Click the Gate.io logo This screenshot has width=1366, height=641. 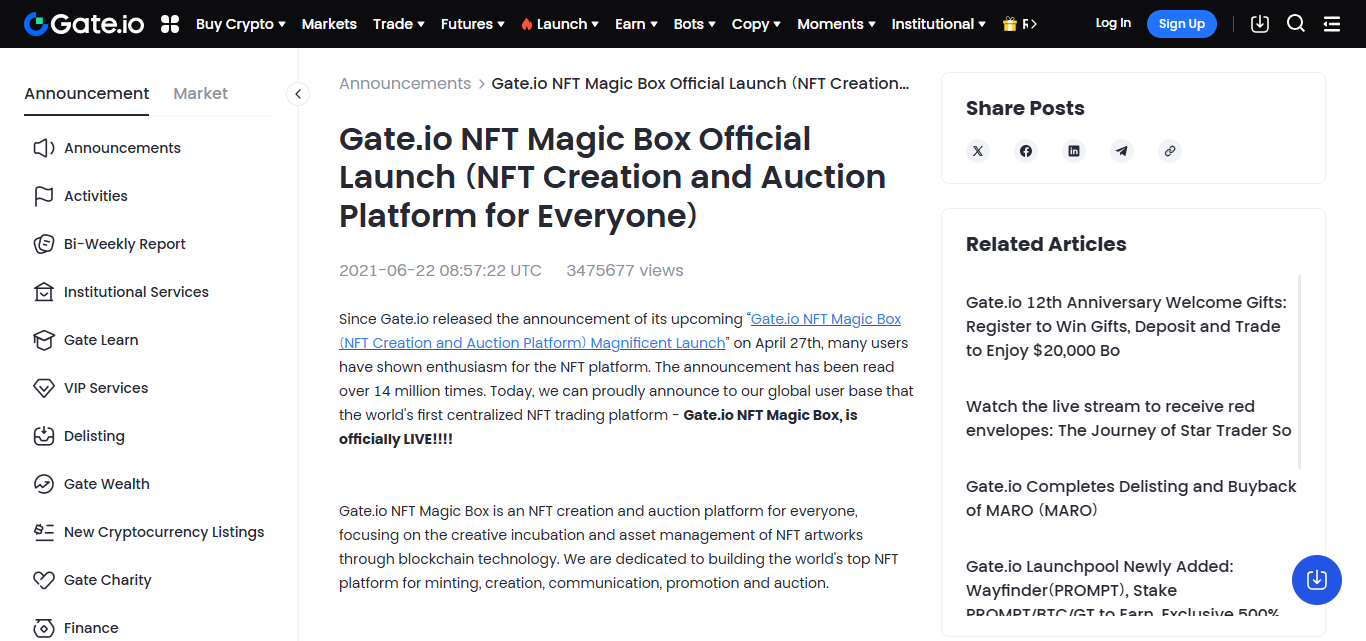point(86,24)
